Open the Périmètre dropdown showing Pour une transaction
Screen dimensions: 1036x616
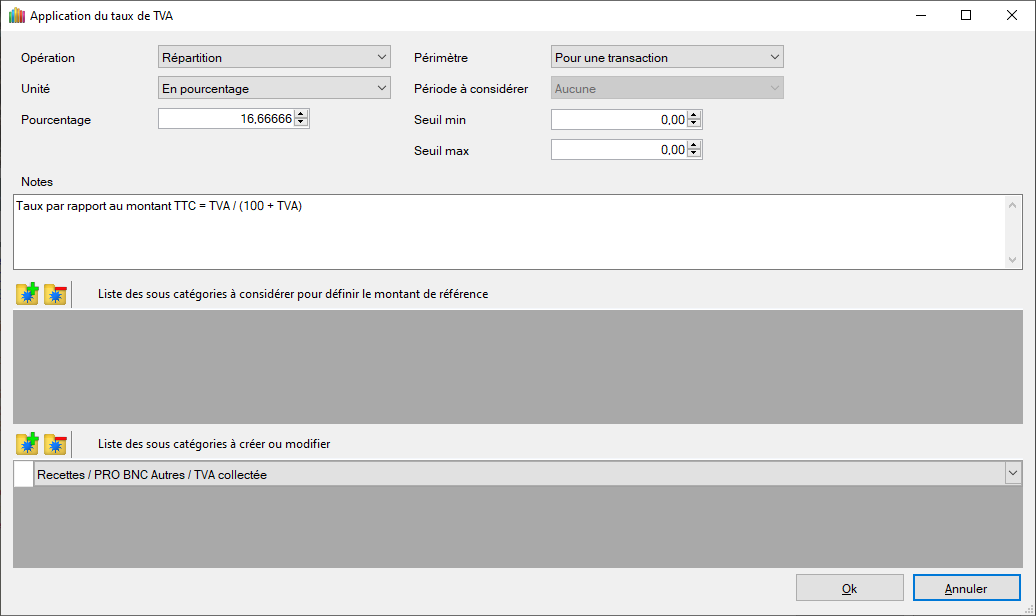click(666, 58)
